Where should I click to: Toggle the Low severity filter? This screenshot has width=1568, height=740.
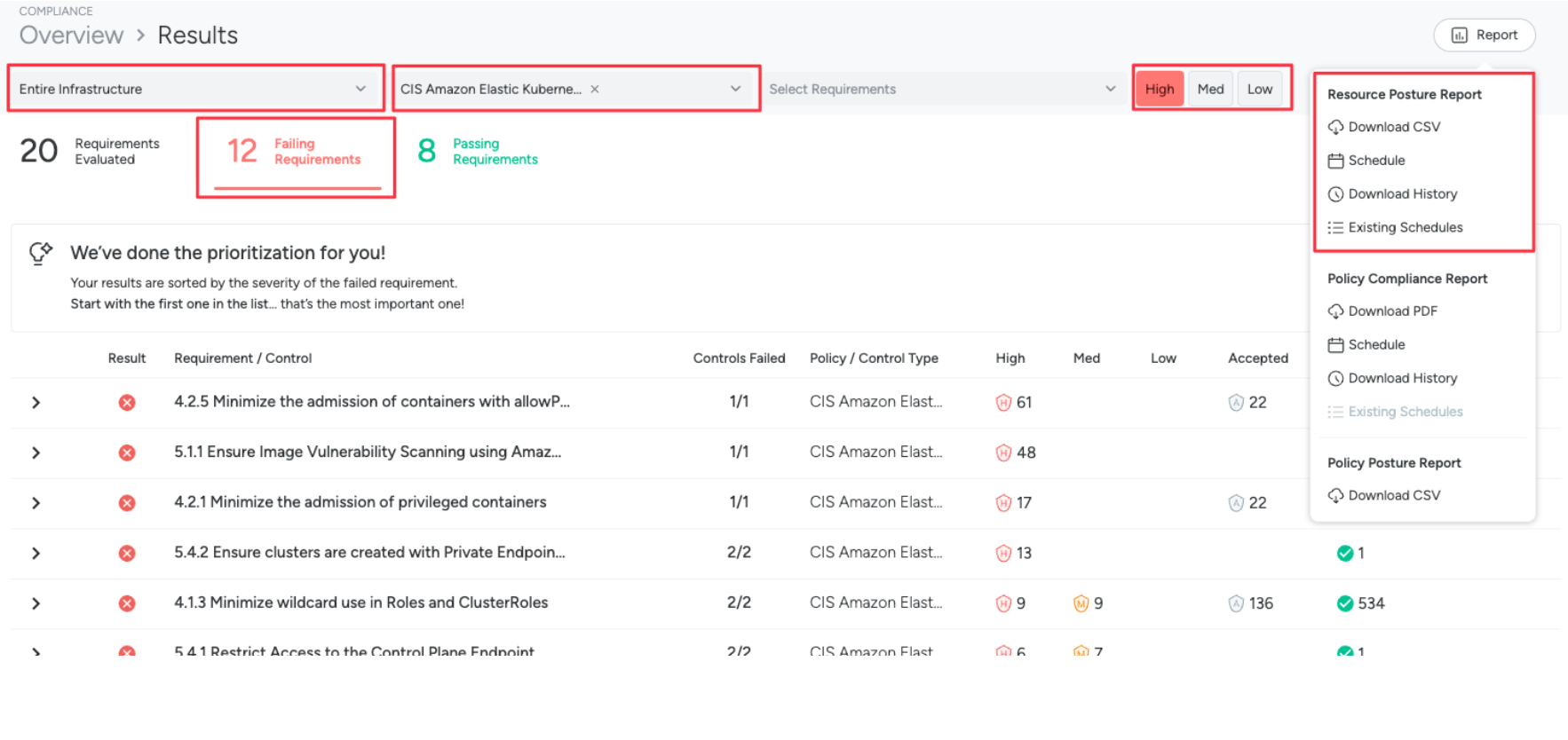tap(1260, 89)
